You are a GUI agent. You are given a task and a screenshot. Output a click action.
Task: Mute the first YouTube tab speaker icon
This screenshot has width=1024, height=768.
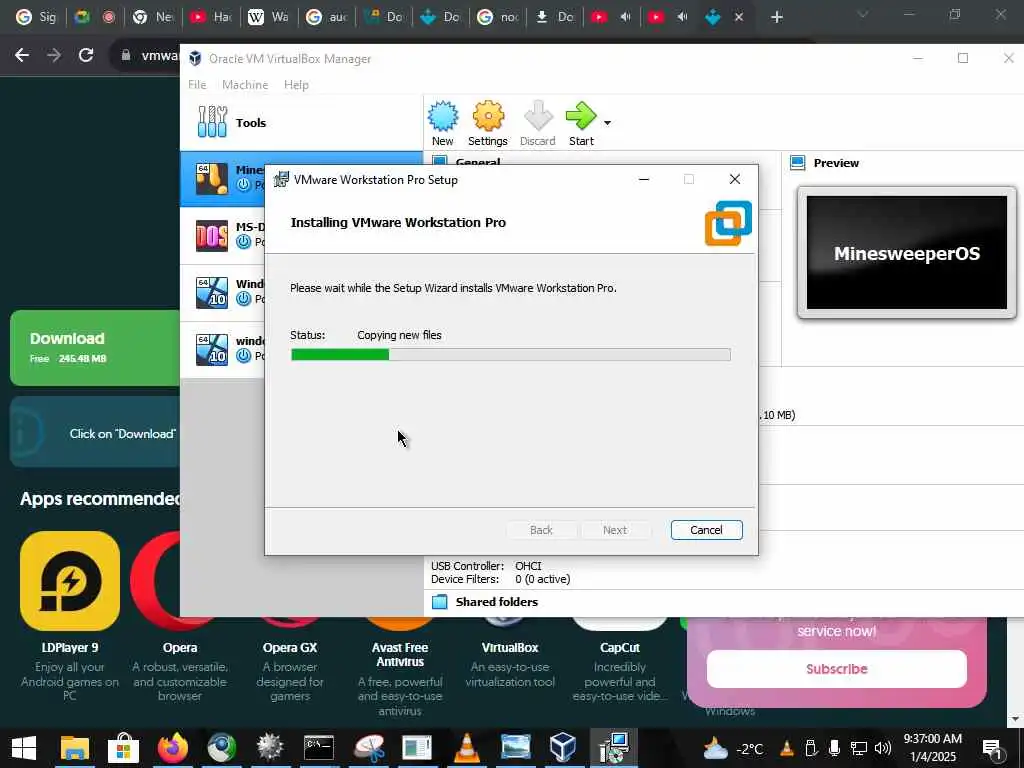point(625,17)
